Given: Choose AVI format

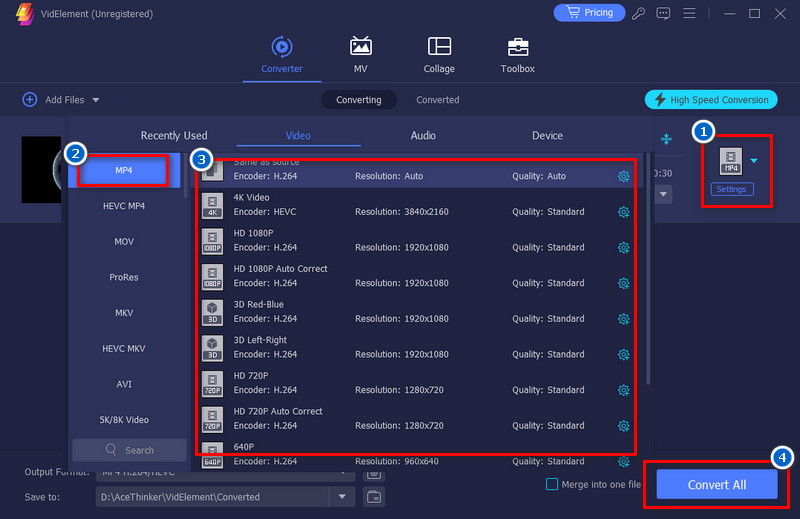Looking at the screenshot, I should click(x=124, y=384).
